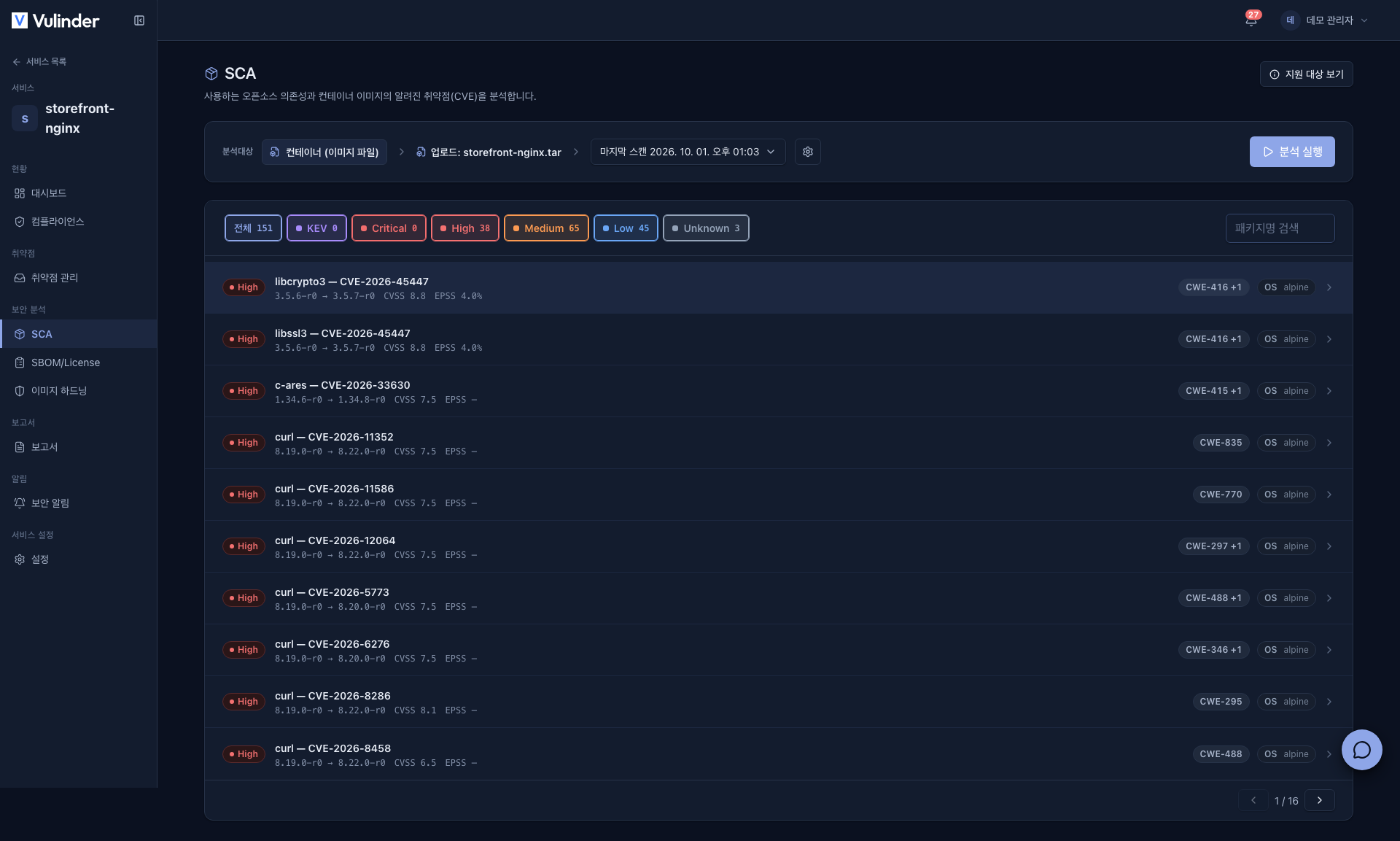1400x841 pixels.
Task: Open 데모 관리자 user menu
Action: coord(1325,20)
